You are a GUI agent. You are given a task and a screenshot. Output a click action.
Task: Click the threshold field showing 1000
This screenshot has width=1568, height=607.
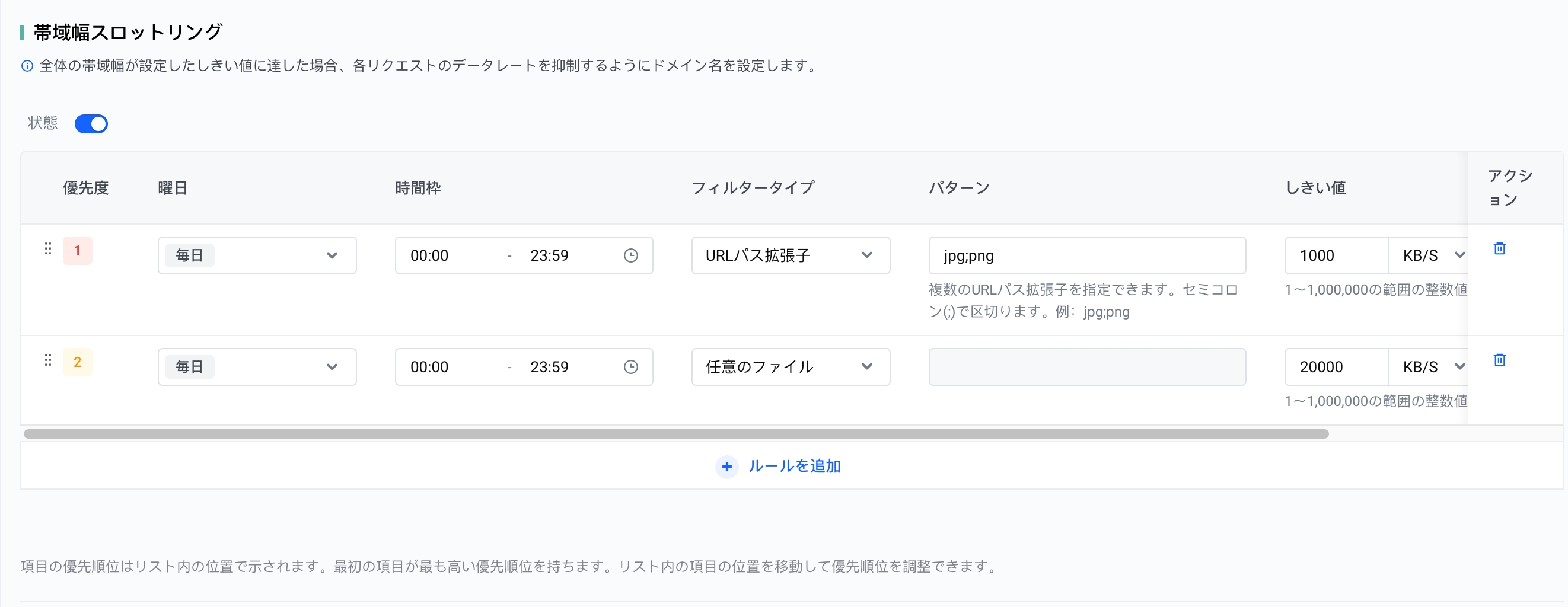click(1336, 255)
